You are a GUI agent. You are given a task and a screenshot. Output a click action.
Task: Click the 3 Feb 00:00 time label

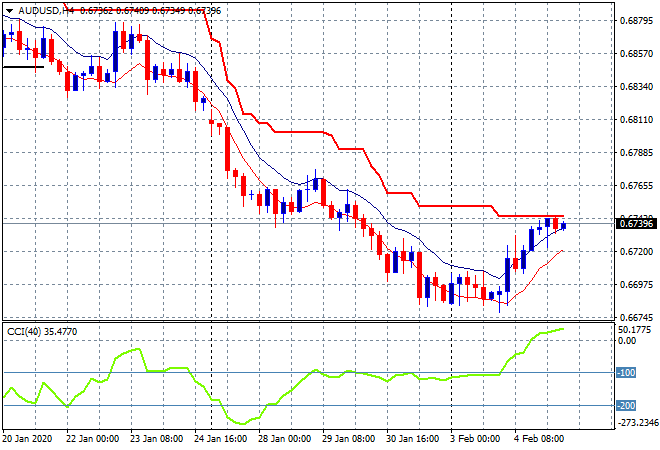pos(476,439)
